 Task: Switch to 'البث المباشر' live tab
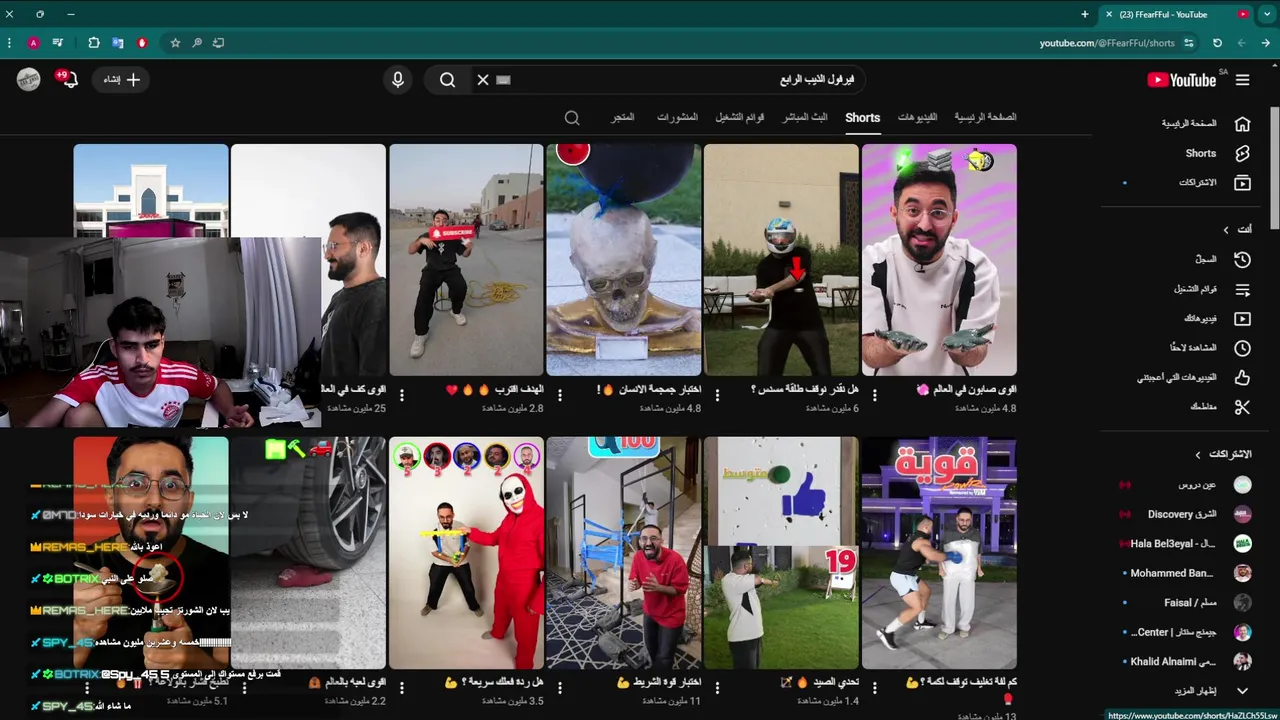(805, 118)
